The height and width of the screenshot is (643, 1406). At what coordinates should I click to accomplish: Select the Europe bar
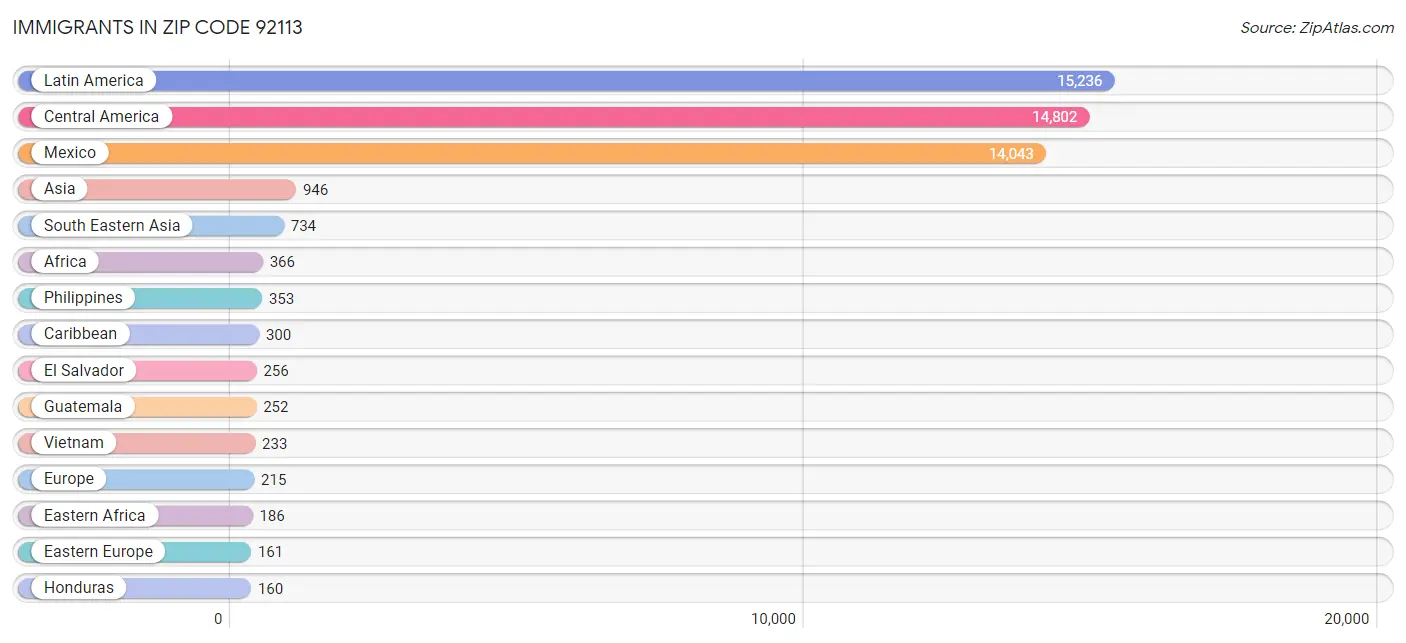(x=180, y=479)
